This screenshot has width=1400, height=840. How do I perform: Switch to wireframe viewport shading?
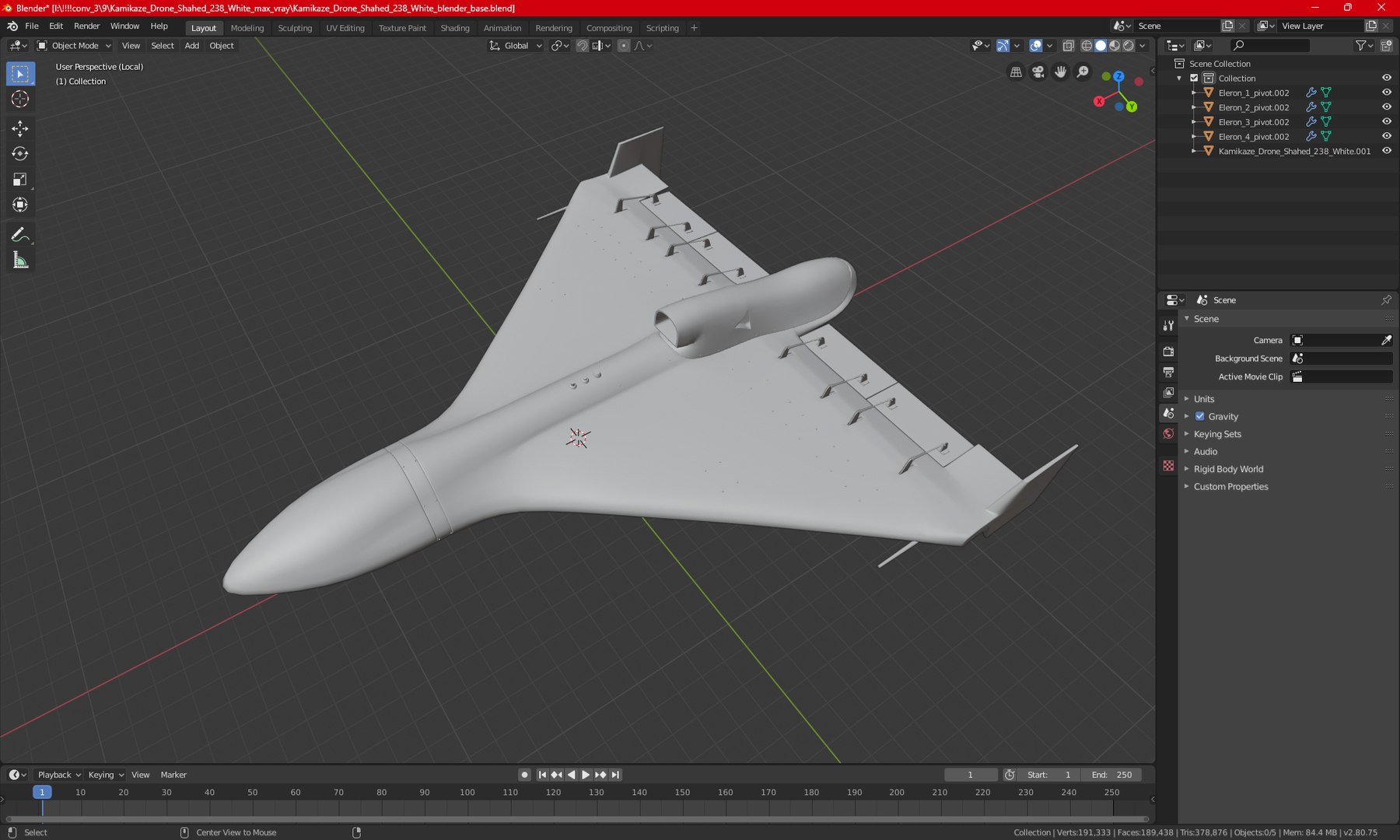tap(1087, 46)
